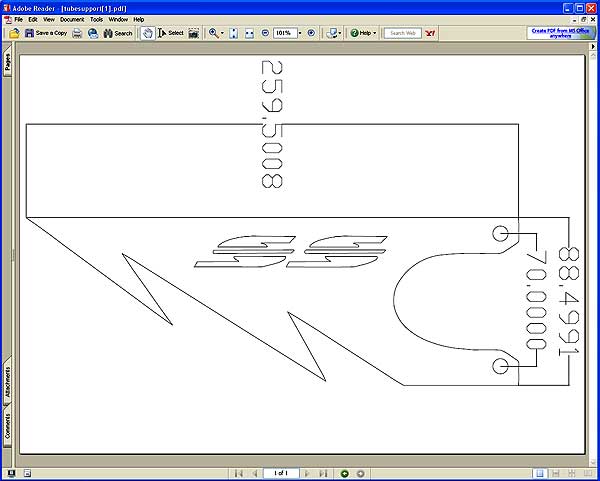Click the Yahoo search icon

430,33
